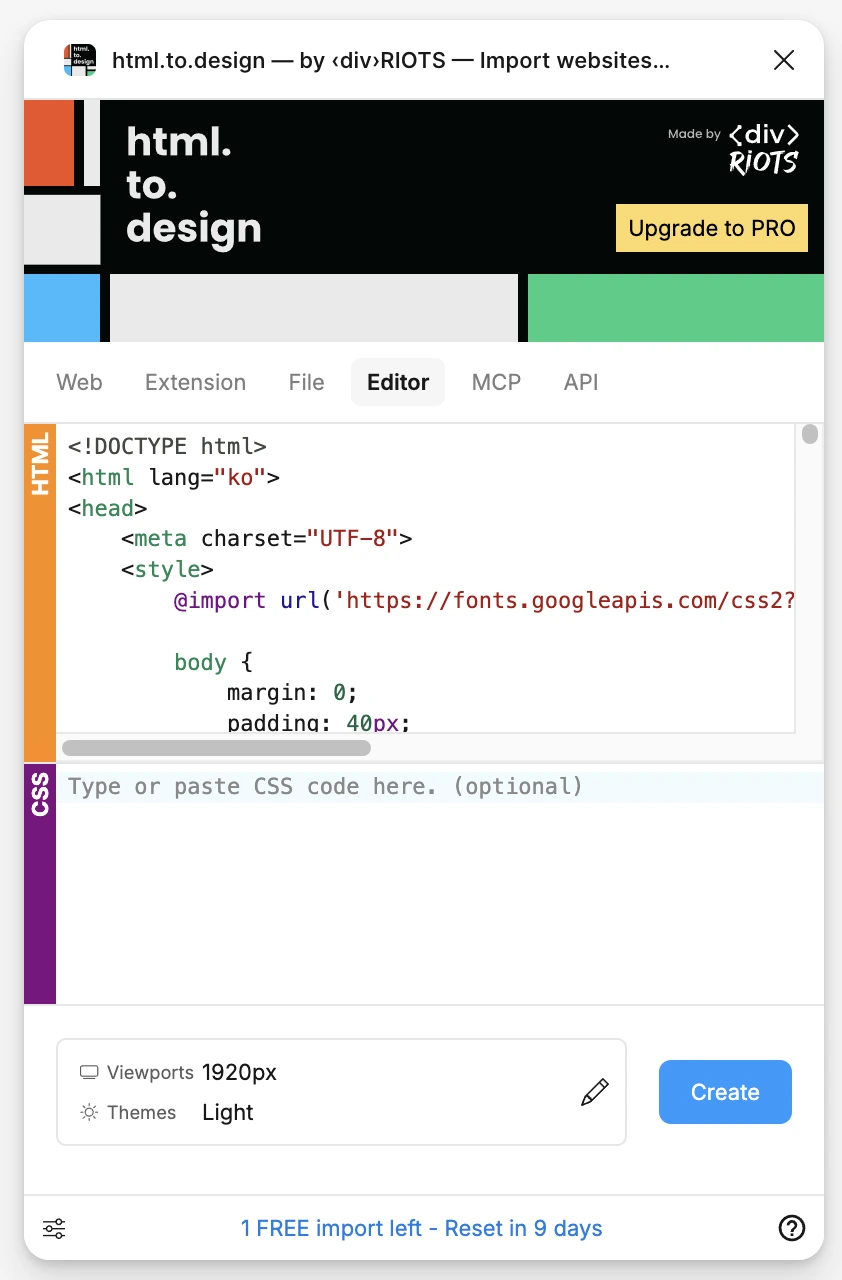Viewport: 842px width, 1280px height.
Task: Click the Create button
Action: pyautogui.click(x=725, y=1092)
